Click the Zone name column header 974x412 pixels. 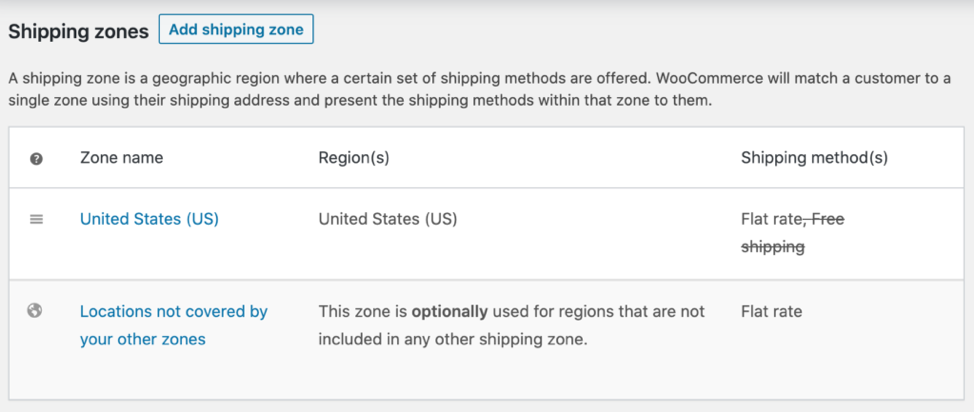pyautogui.click(x=122, y=158)
